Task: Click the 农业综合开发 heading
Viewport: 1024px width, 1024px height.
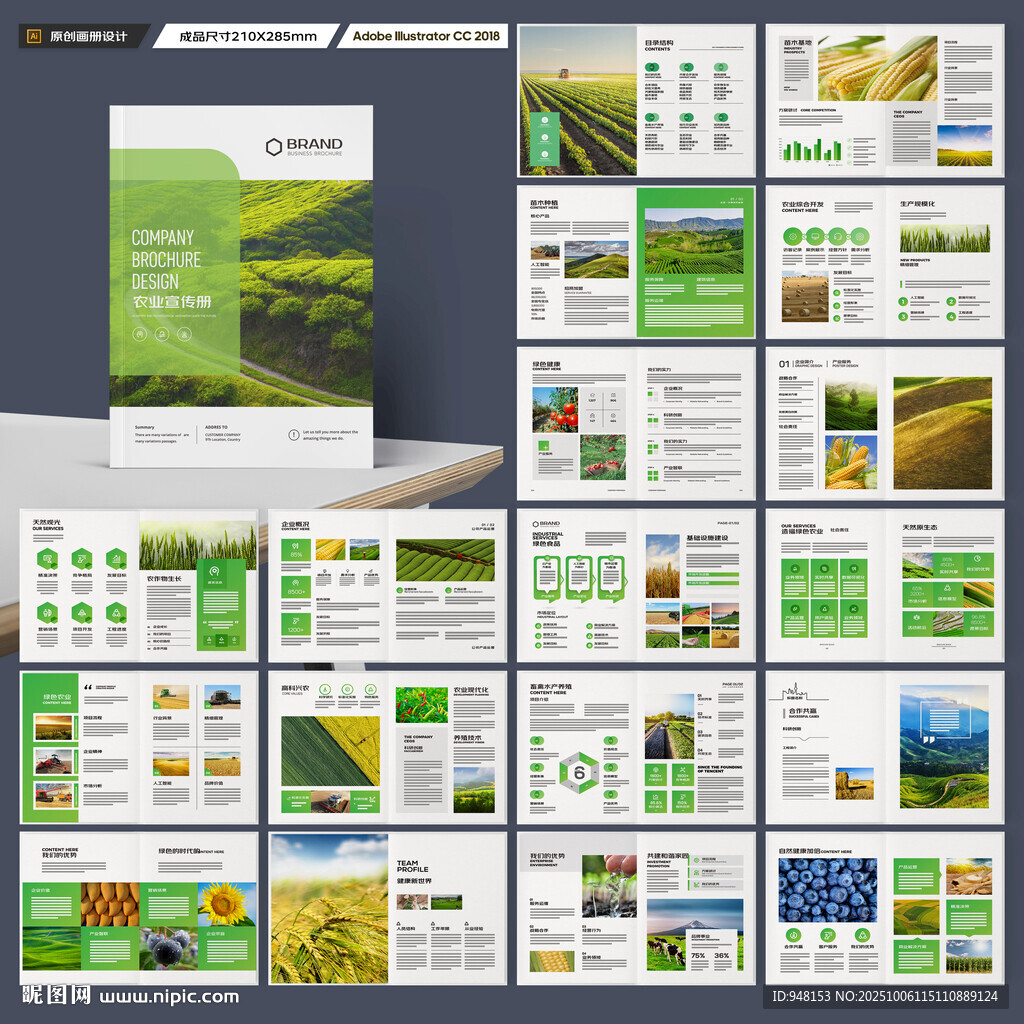Action: [x=803, y=204]
